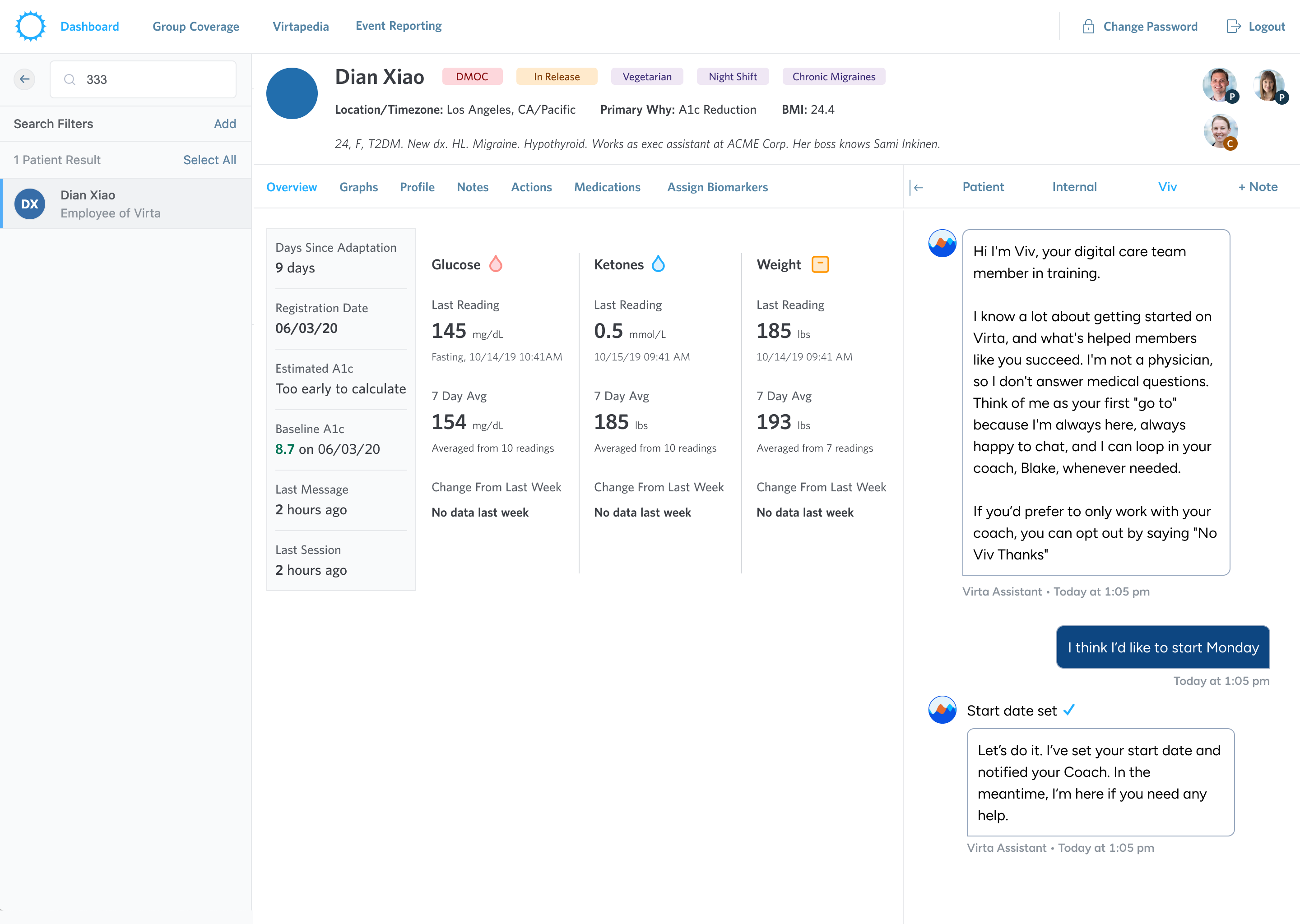Click the Change Password lock icon
Viewport: 1300px width, 924px height.
(x=1088, y=26)
